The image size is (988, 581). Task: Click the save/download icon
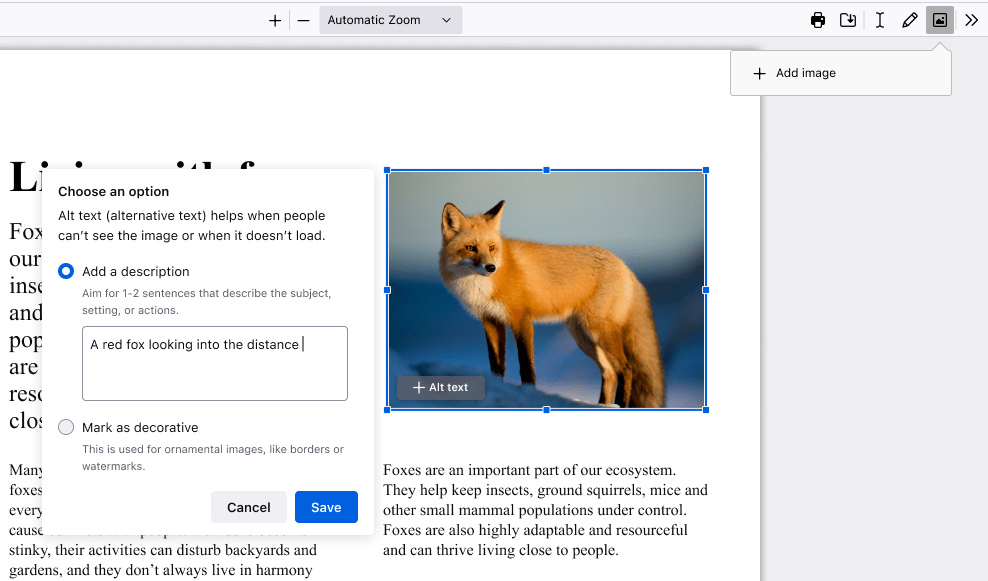(848, 20)
